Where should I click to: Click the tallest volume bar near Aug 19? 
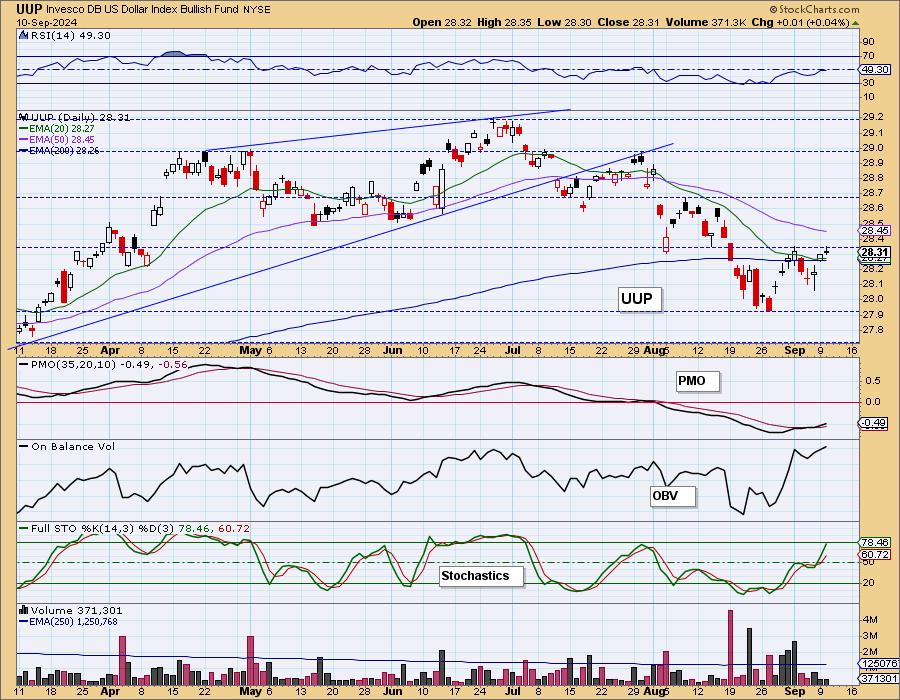pos(731,647)
